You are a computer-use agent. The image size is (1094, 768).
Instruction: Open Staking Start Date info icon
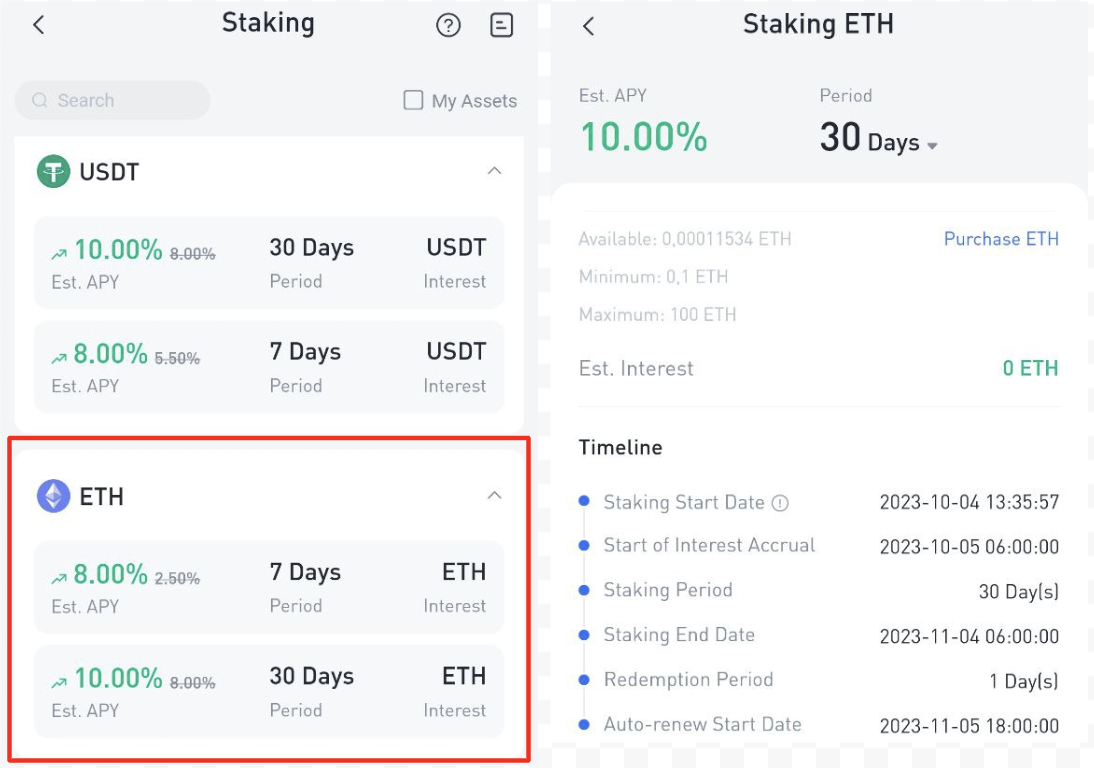[780, 503]
